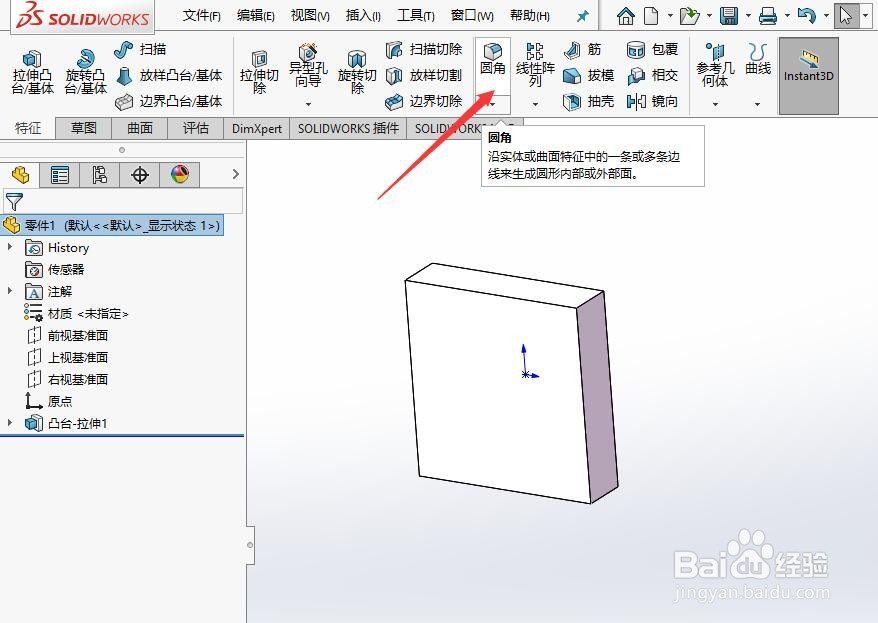This screenshot has width=878, height=623.
Task: Expand the 注解 (Annotations) tree node
Action: coord(10,291)
